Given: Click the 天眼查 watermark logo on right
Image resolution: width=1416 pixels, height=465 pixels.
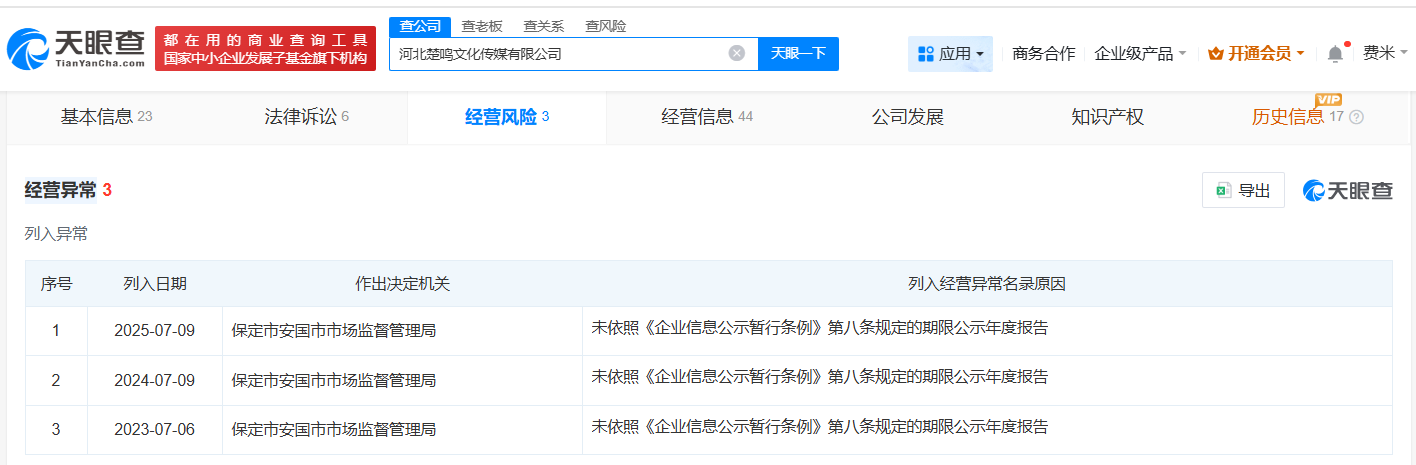Looking at the screenshot, I should [1347, 191].
